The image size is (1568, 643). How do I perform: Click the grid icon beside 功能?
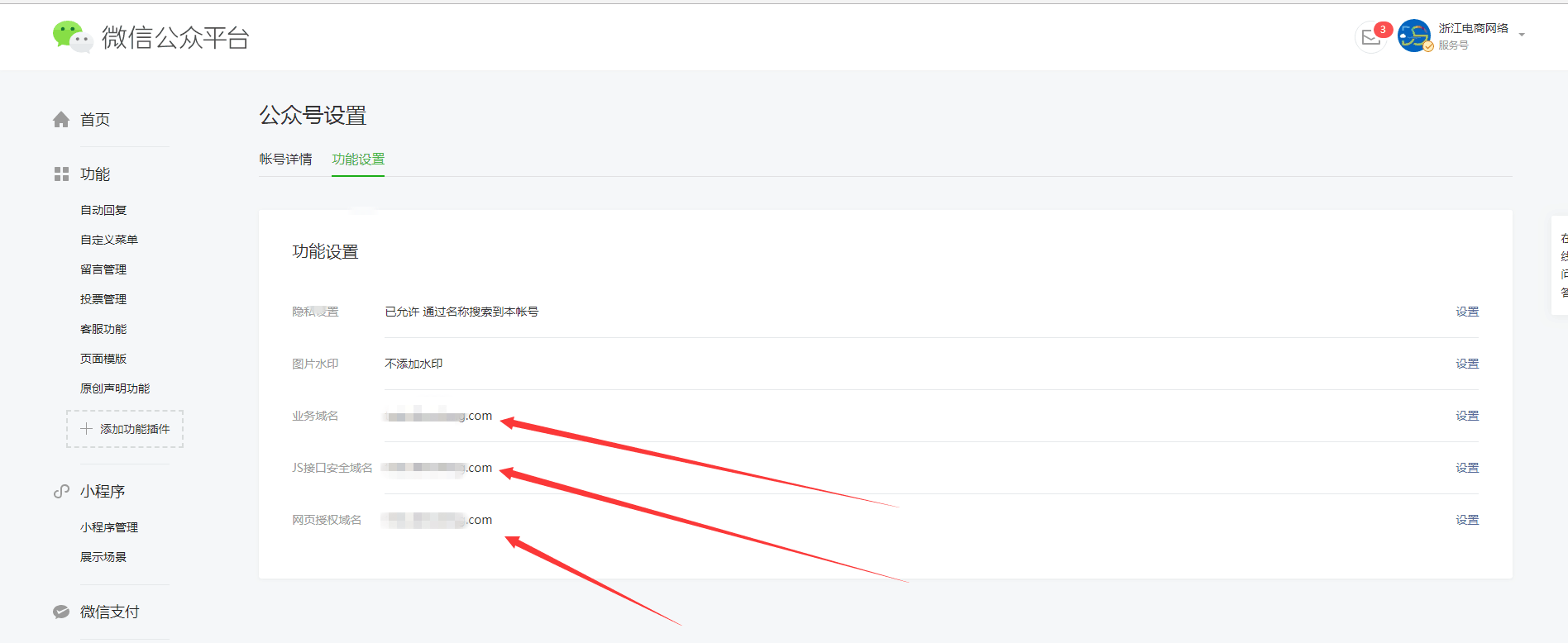(61, 174)
